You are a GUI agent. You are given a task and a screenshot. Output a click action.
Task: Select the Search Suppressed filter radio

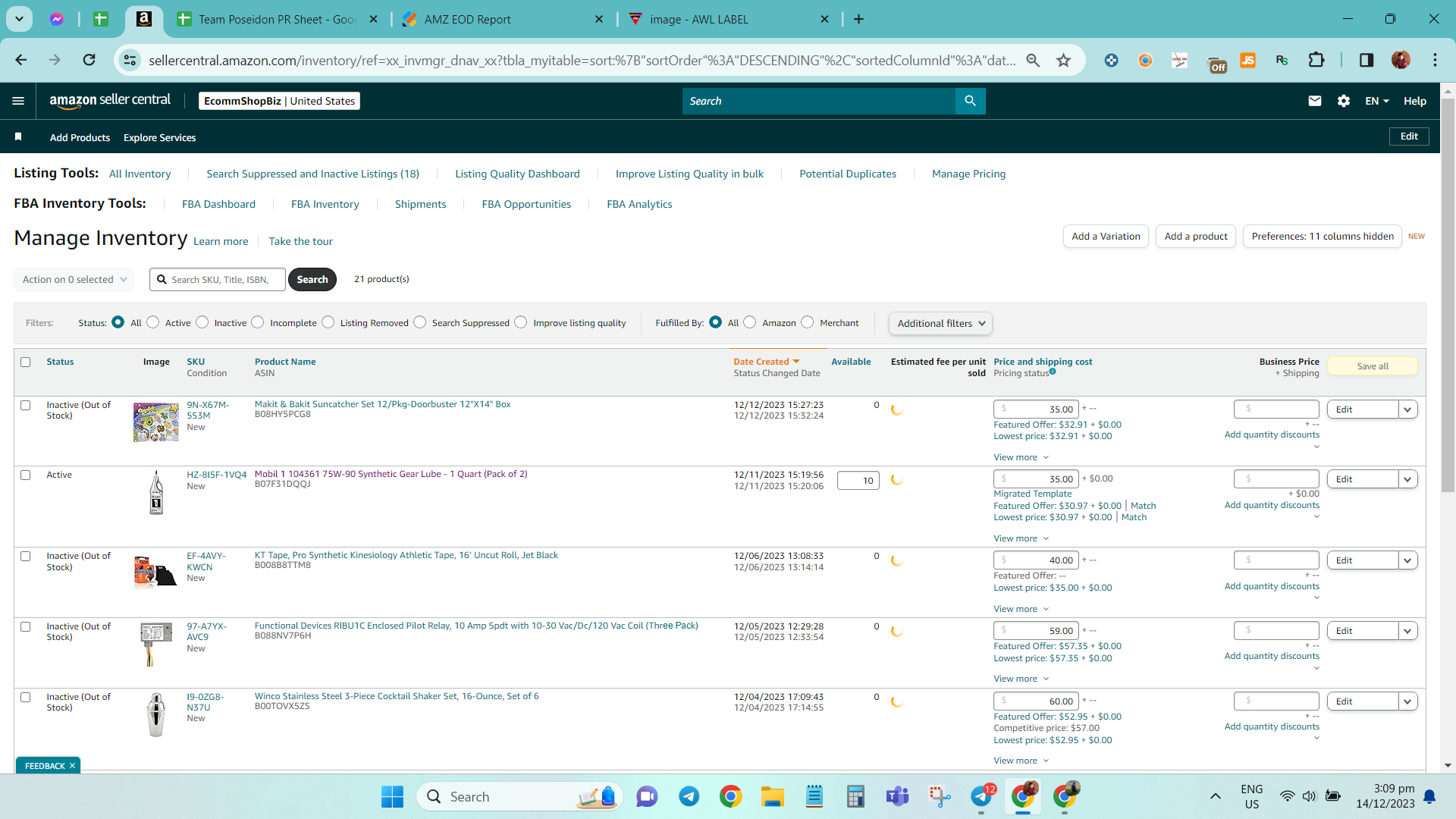point(420,322)
